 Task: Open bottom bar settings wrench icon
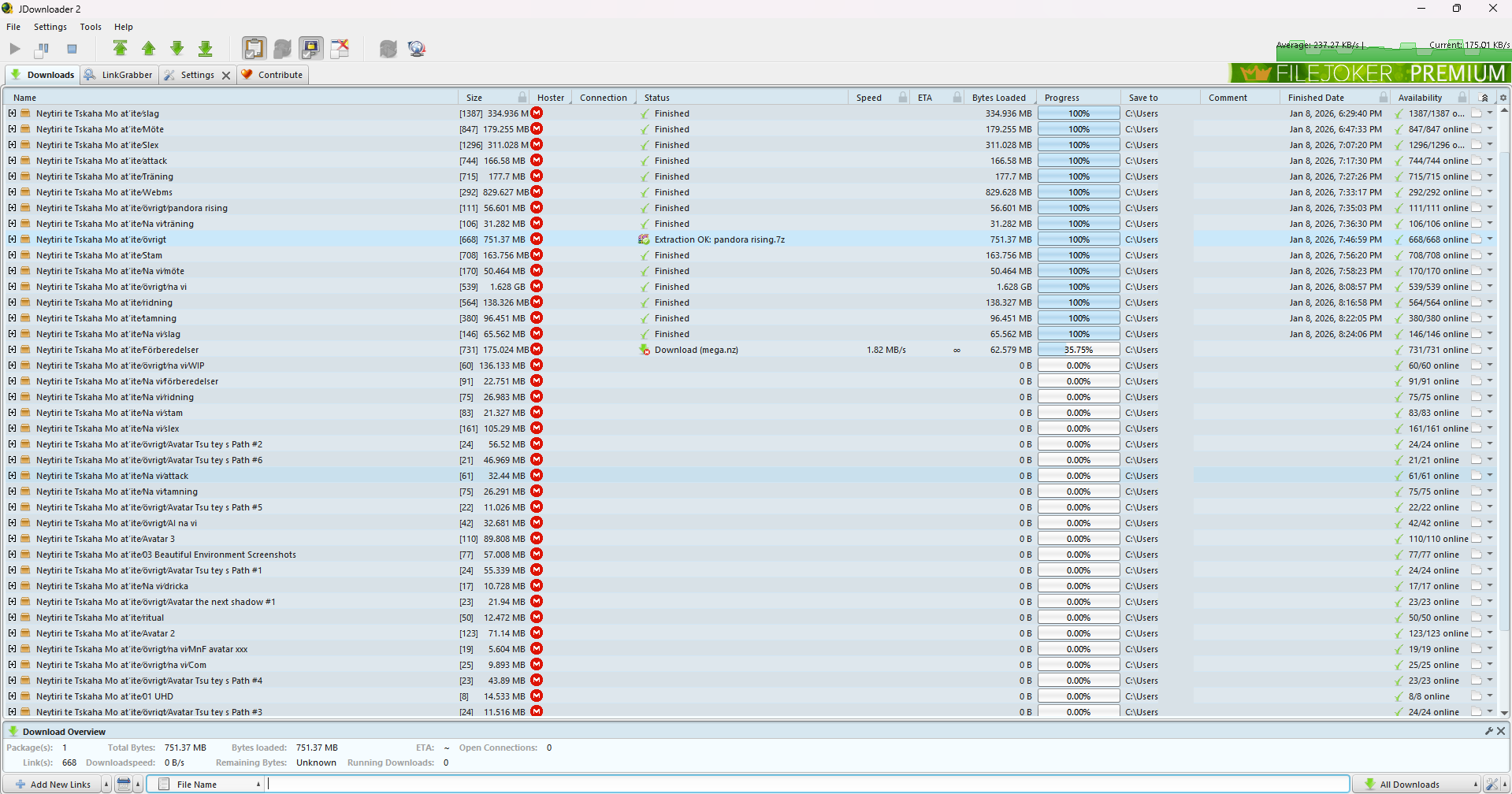click(x=1492, y=785)
